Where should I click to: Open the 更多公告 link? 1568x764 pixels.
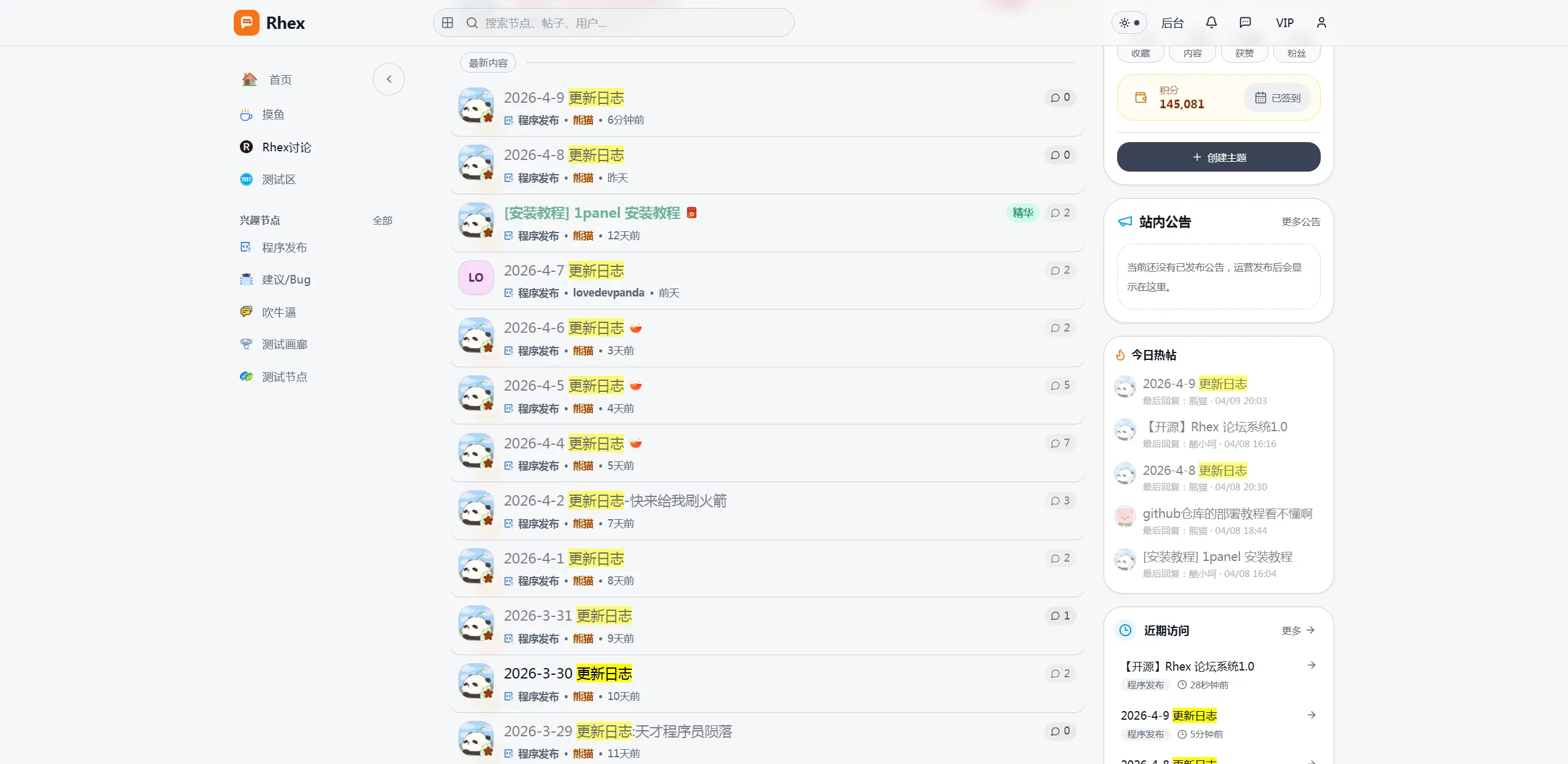pyautogui.click(x=1301, y=221)
